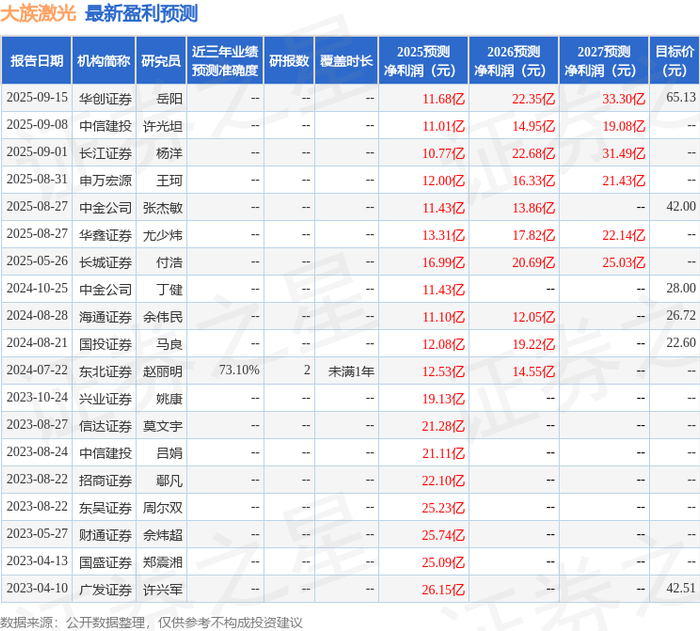Image resolution: width=700 pixels, height=631 pixels.
Task: Click analyst name 杨洋
Action: pos(169,153)
